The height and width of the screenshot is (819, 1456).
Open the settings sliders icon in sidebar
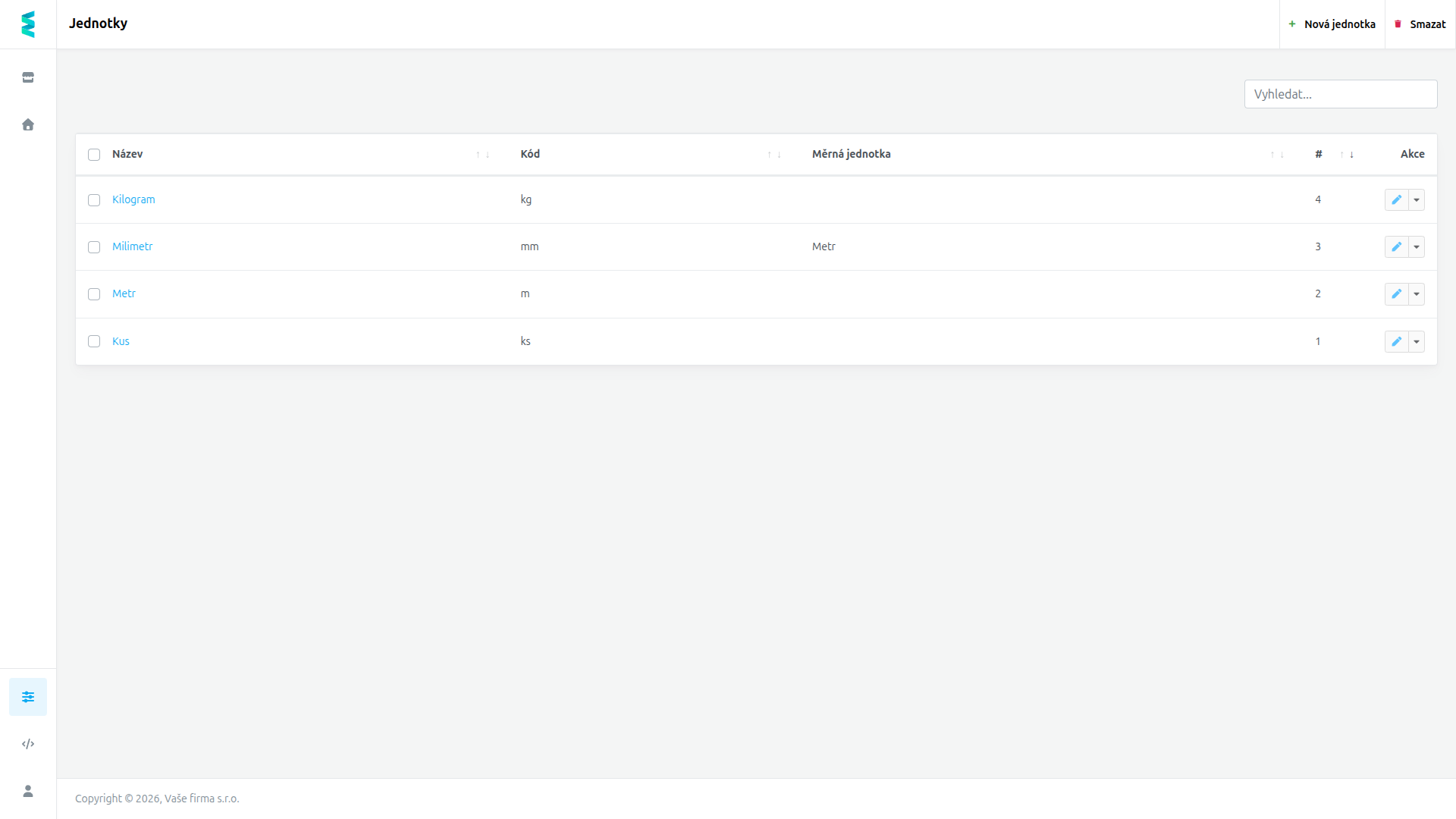(x=28, y=697)
